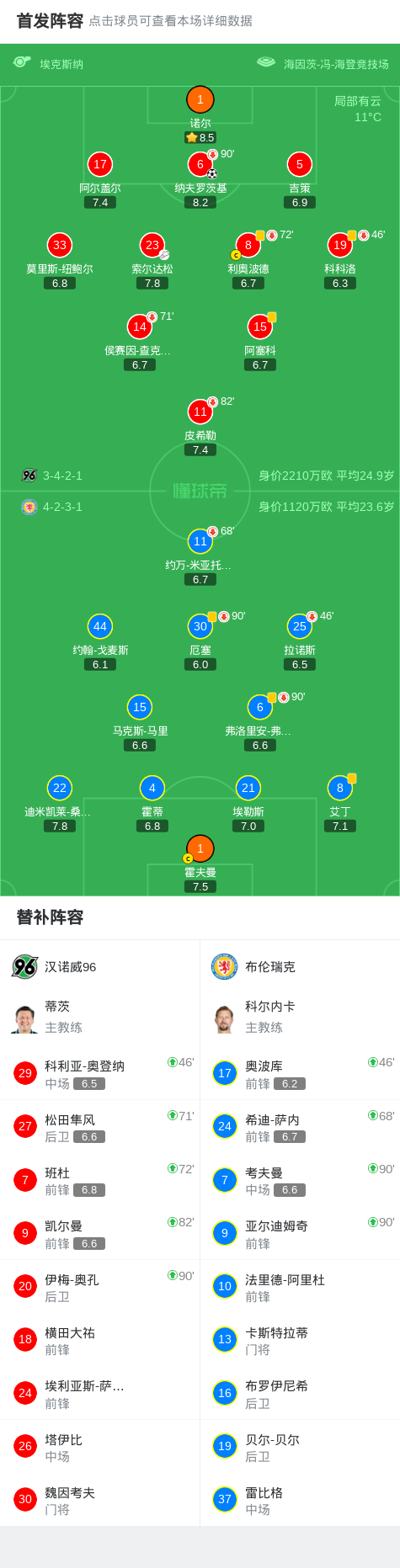400x1568 pixels.
Task: View coach 蒂茨 photo thumbnail
Action: point(24,1017)
